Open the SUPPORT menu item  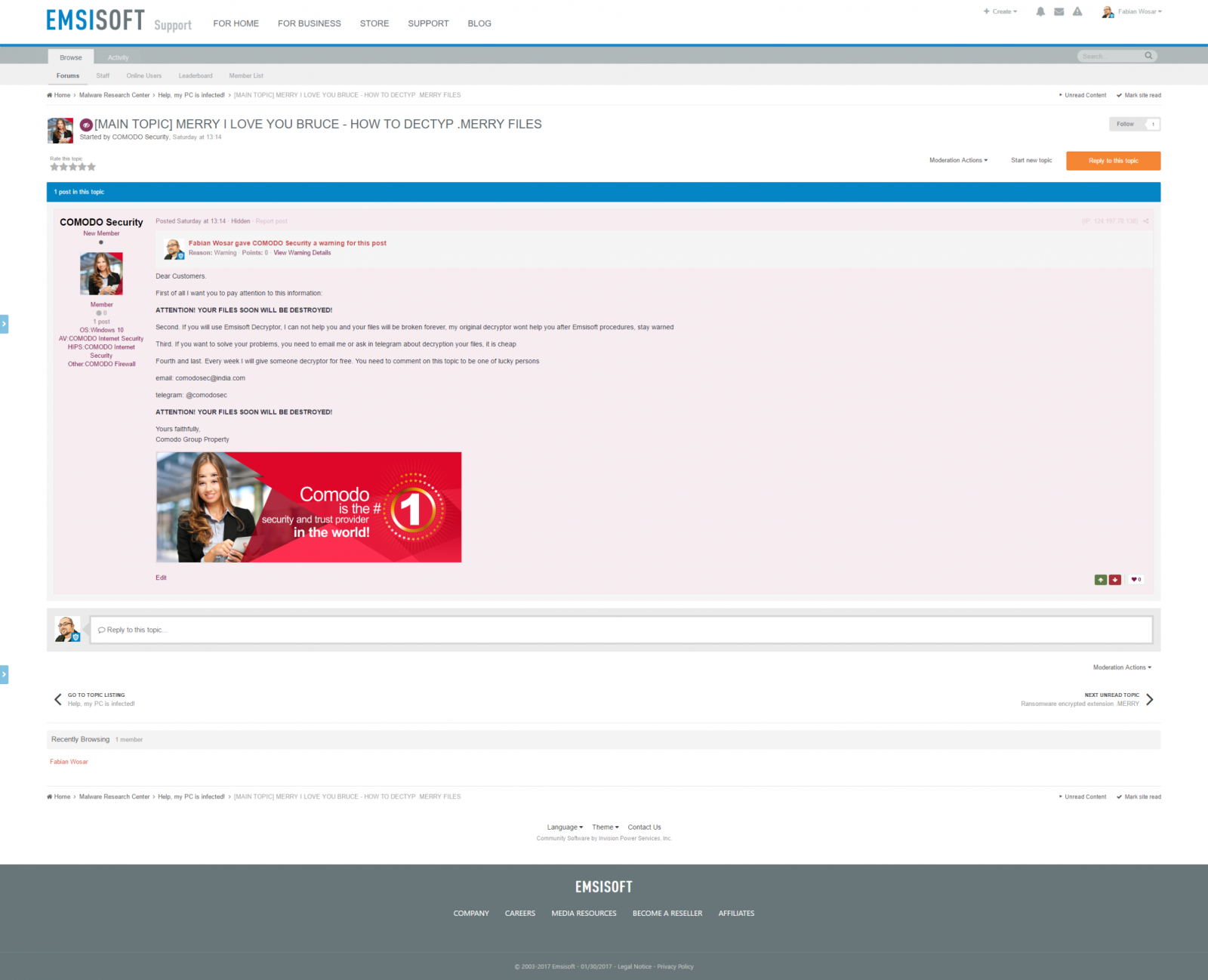point(428,23)
